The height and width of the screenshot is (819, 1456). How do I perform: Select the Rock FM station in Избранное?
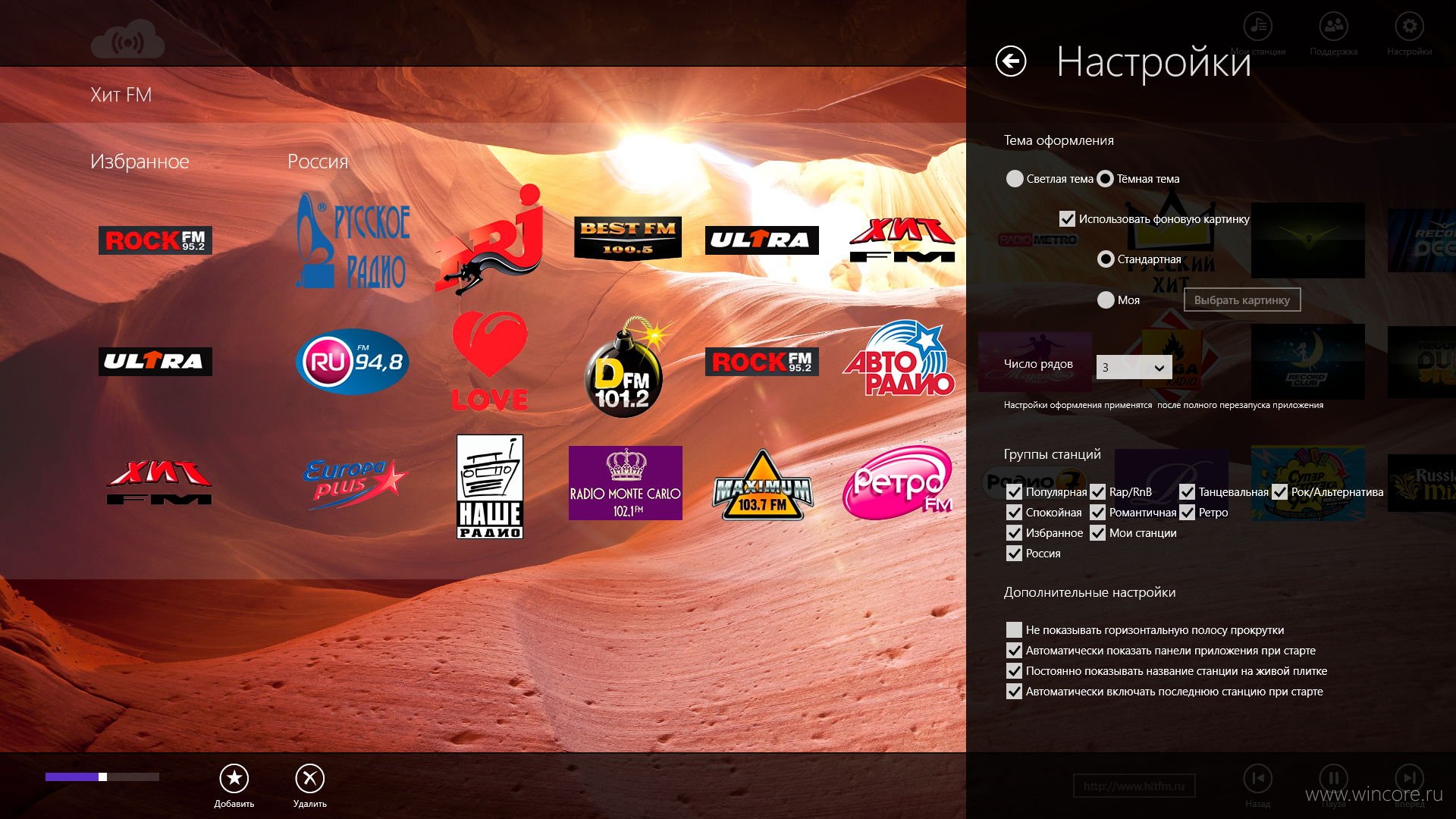(155, 240)
